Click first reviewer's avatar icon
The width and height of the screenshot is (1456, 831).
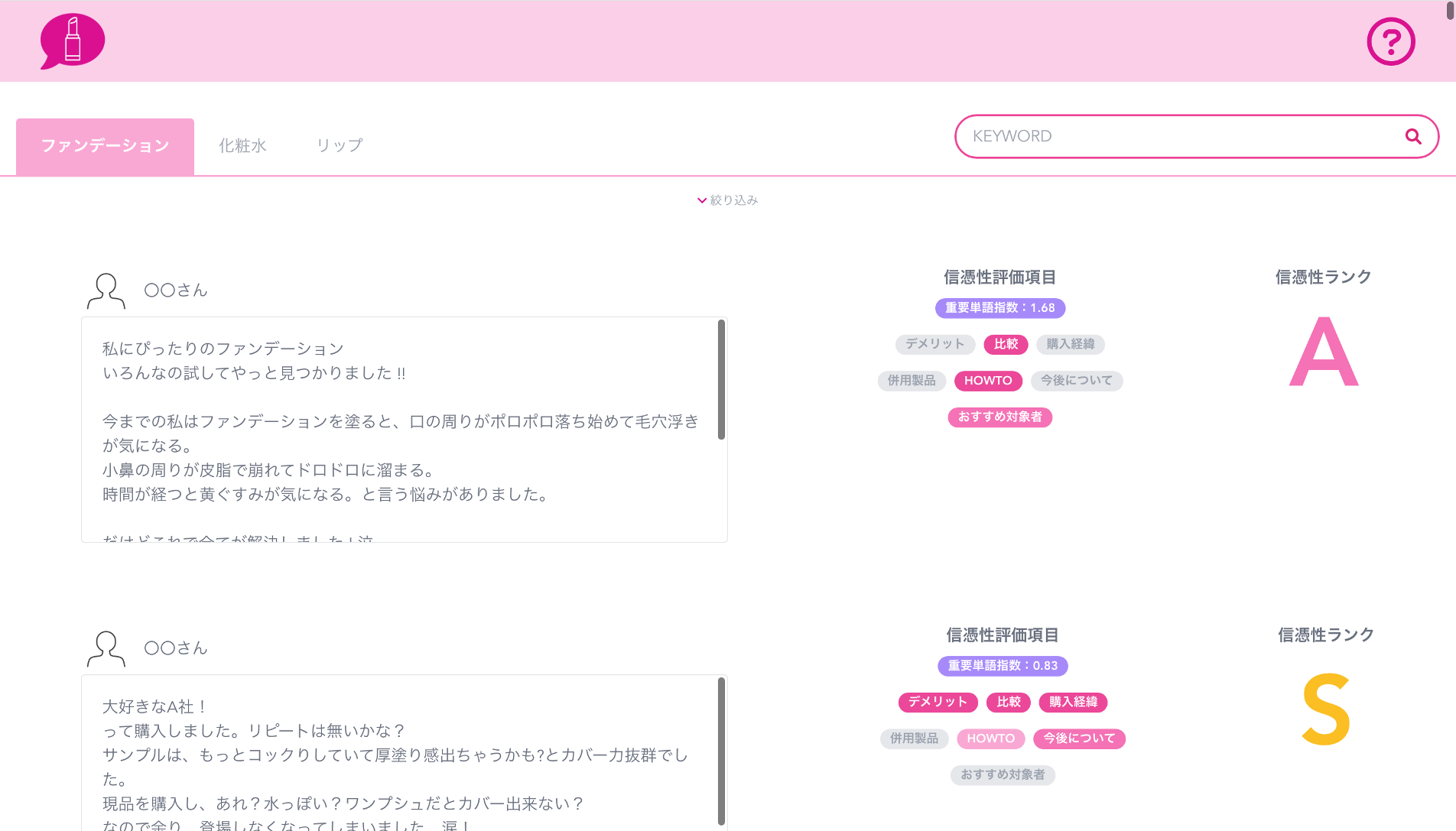(x=106, y=291)
